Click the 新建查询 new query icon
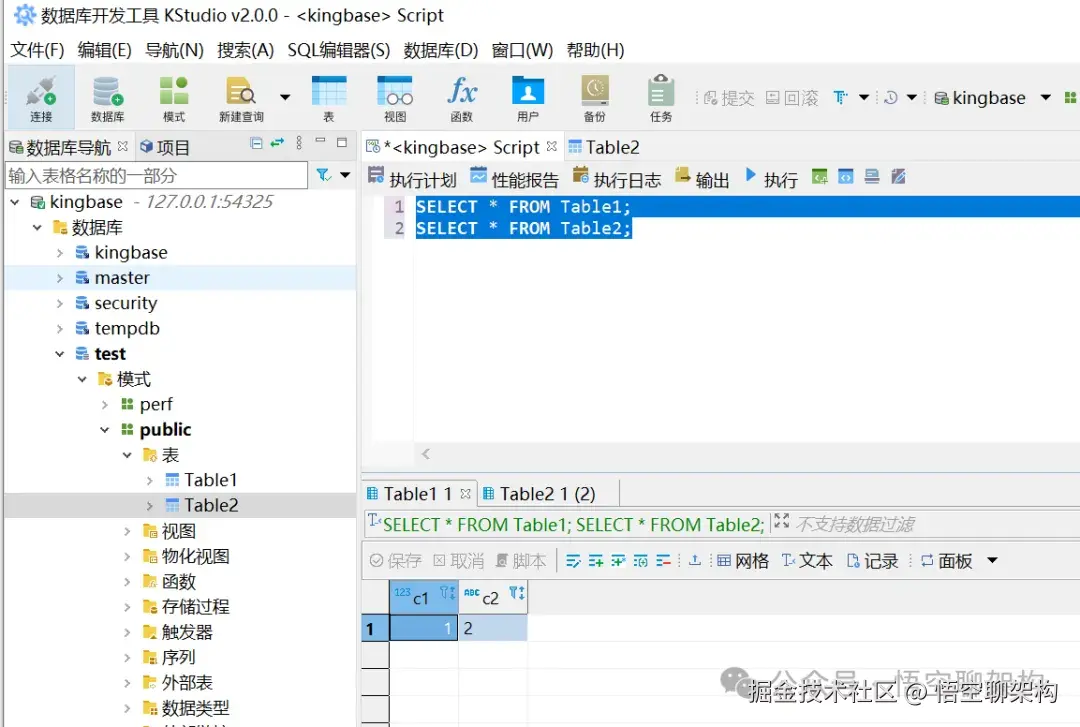This screenshot has height=727, width=1080. 241,99
